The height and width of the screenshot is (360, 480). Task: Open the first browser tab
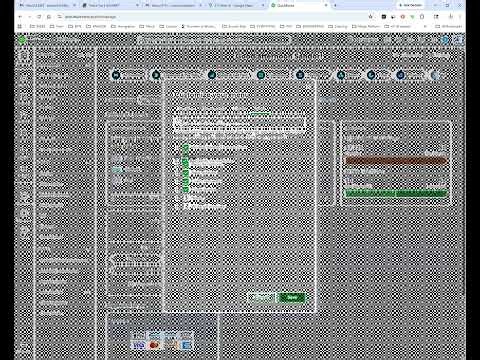click(47, 5)
